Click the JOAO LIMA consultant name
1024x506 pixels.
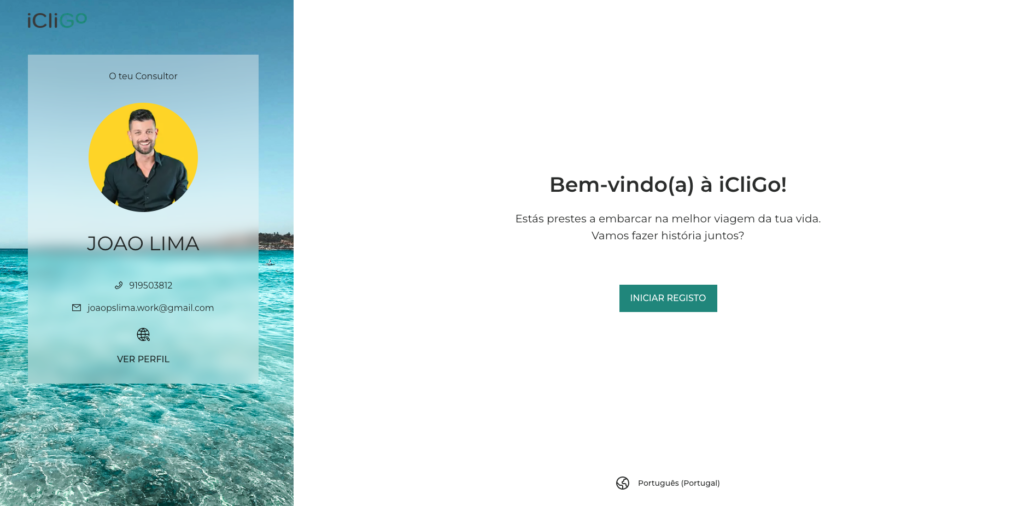143,244
